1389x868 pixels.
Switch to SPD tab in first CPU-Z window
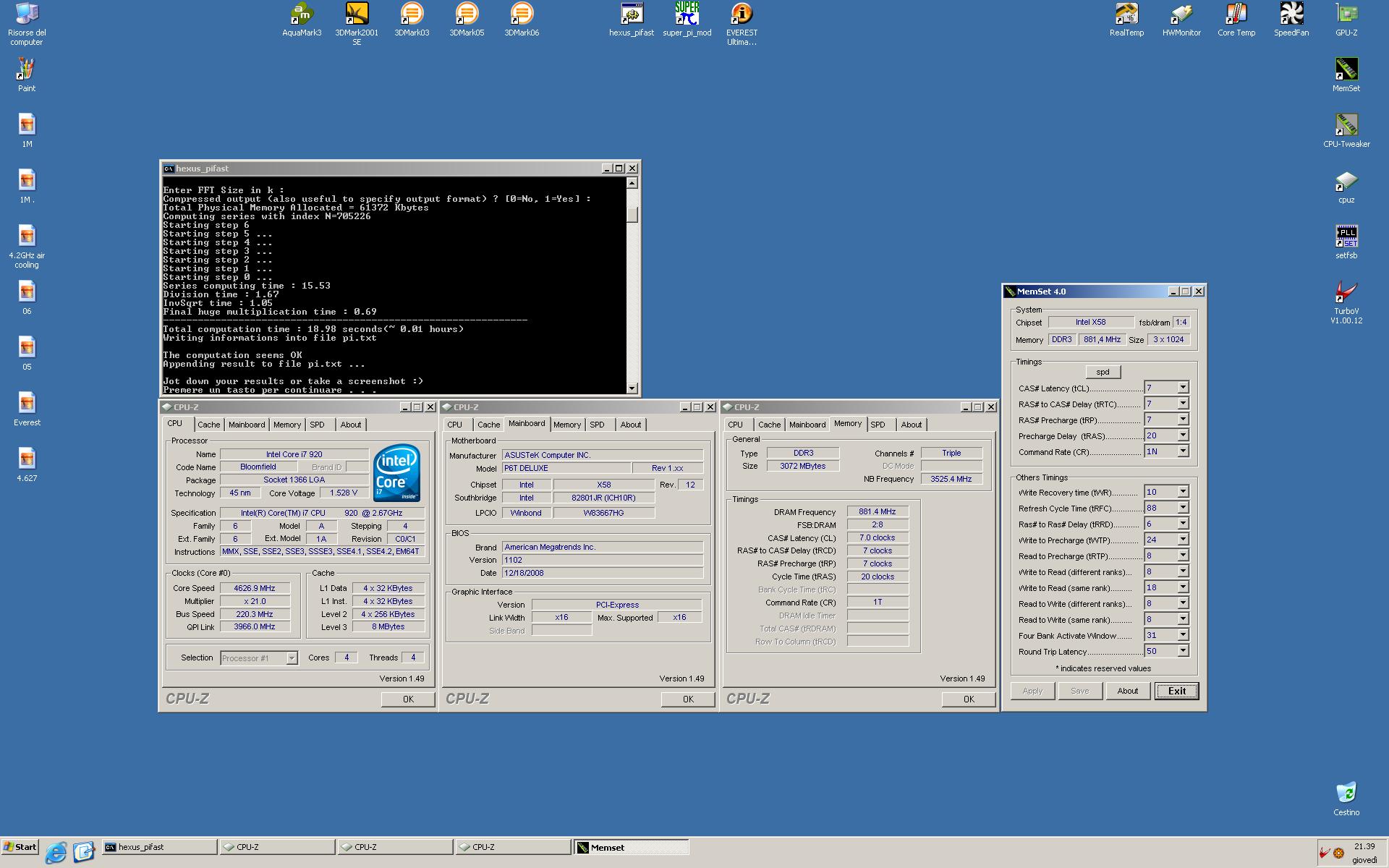click(x=317, y=425)
